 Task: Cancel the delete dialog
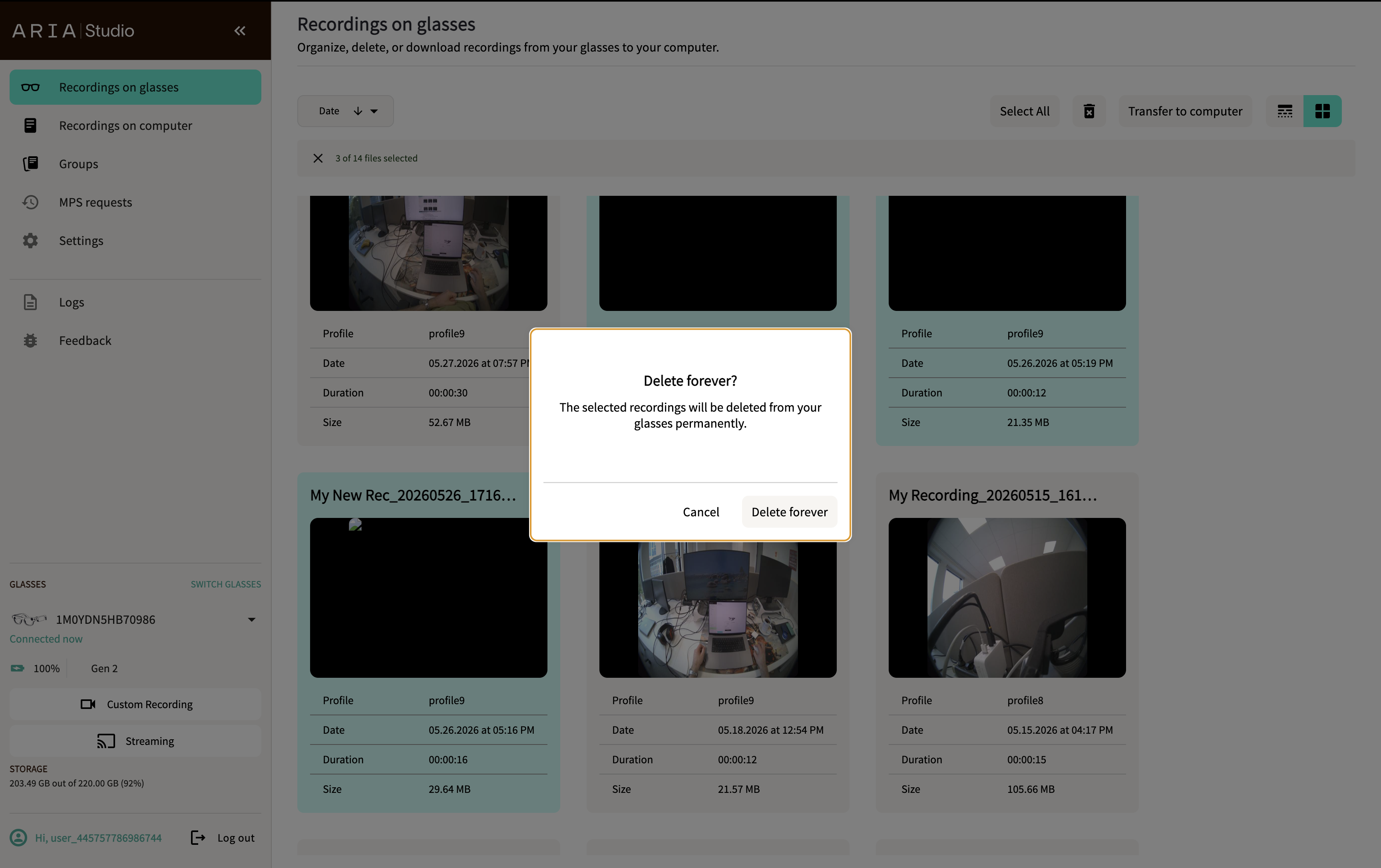701,512
